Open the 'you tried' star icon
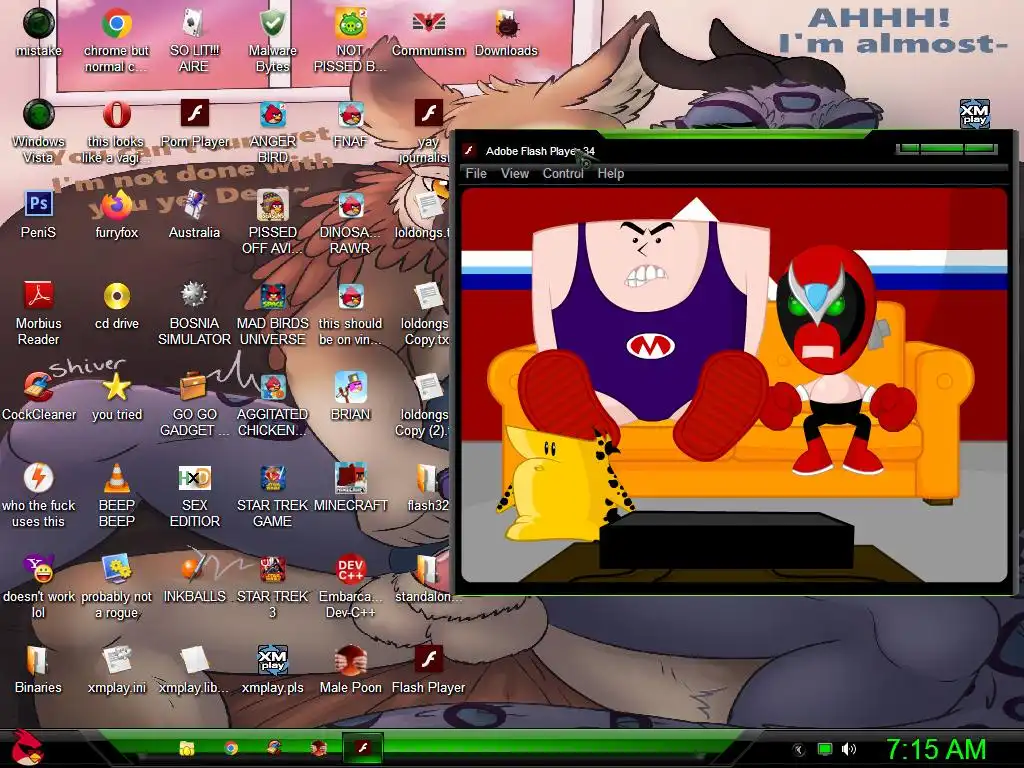 (x=116, y=396)
